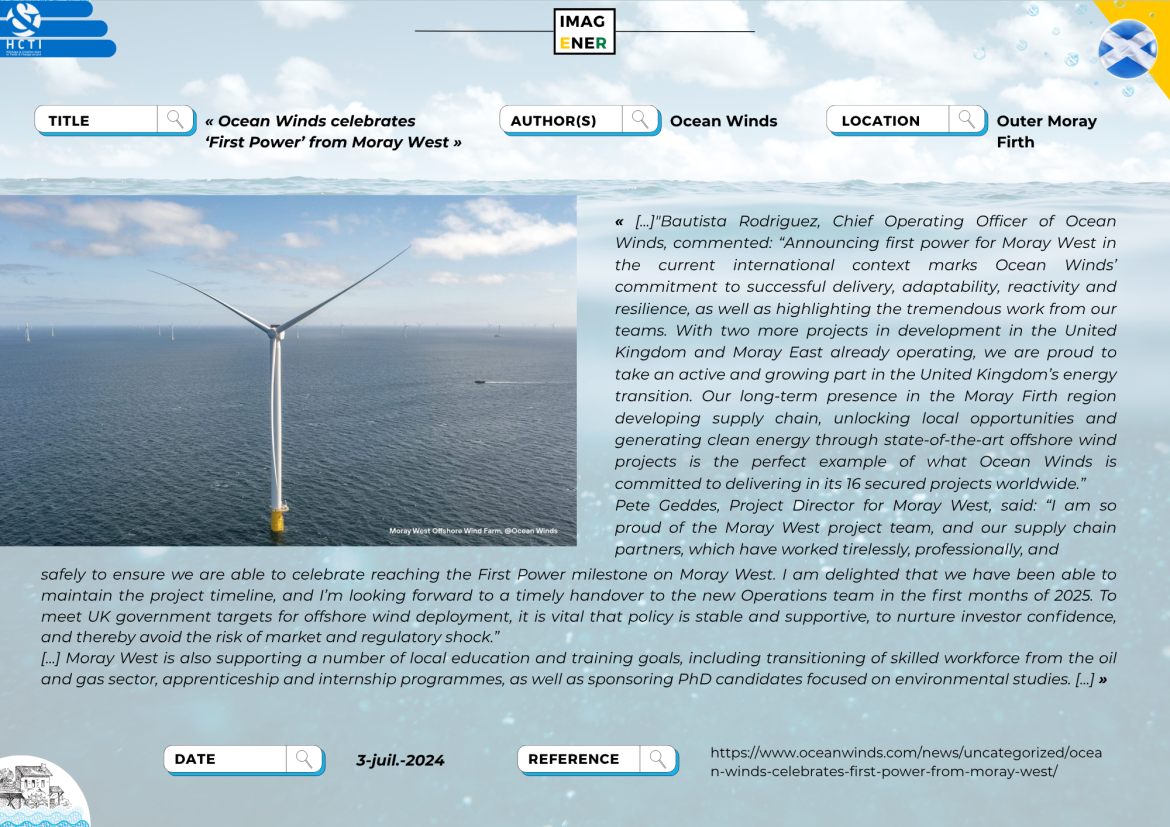Screen dimensions: 1170x827
Task: Click the sentence starting 'Pete Geddes, Project Director'
Action: [866, 527]
